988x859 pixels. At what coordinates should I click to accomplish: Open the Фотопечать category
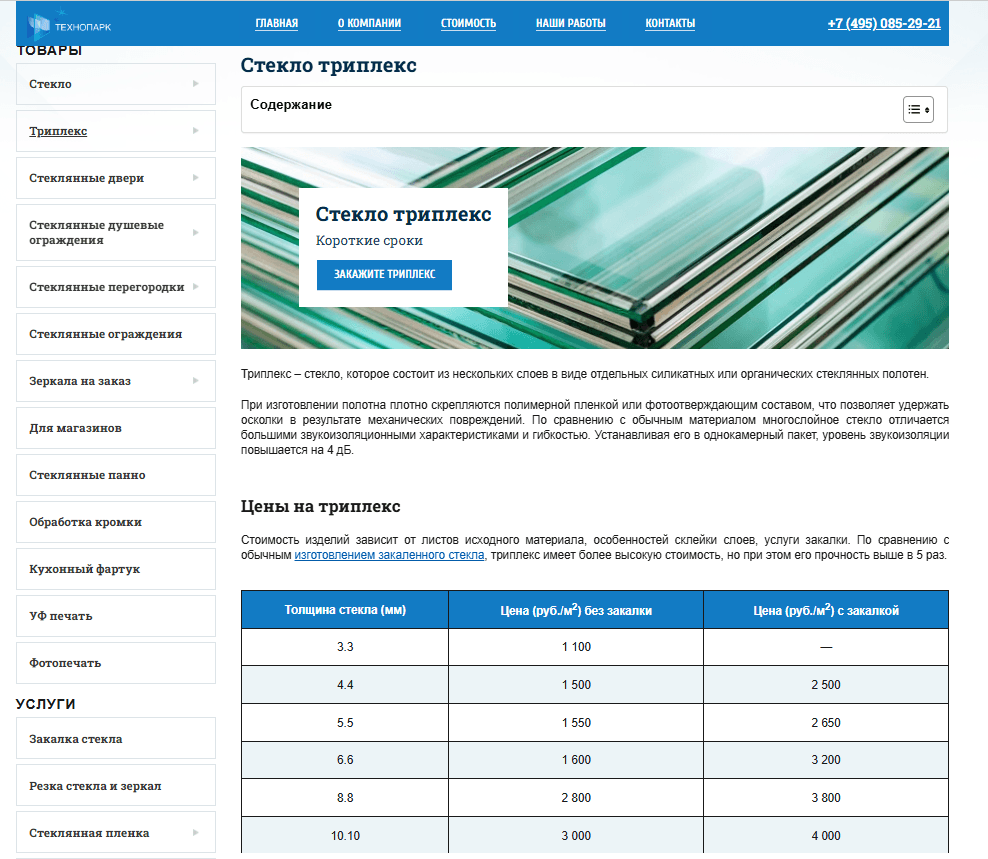116,663
